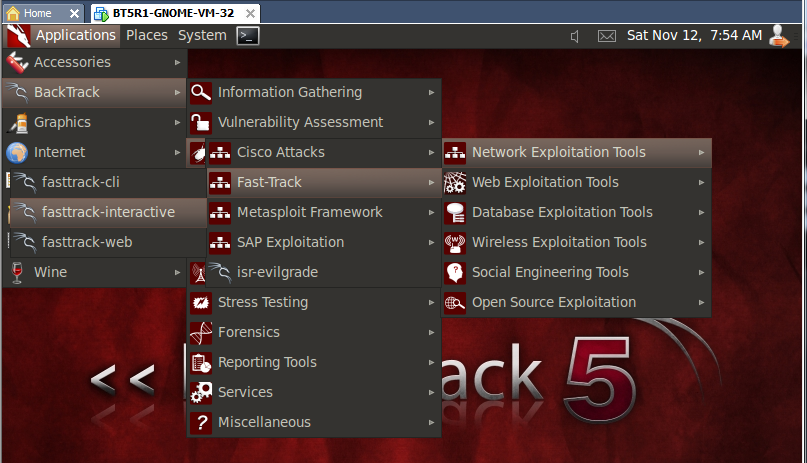Select SAP Exploitation menu entry
Screen dimensions: 807x463
(324, 242)
